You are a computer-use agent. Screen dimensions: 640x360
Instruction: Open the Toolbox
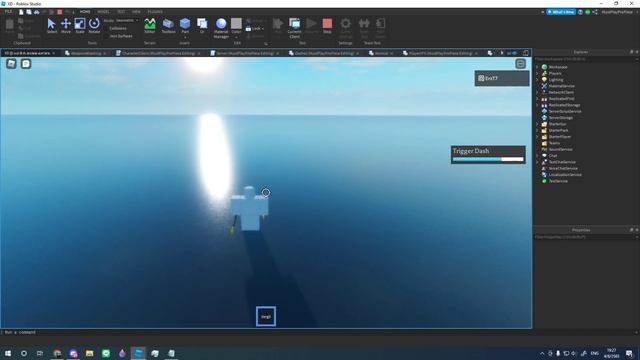[x=168, y=25]
